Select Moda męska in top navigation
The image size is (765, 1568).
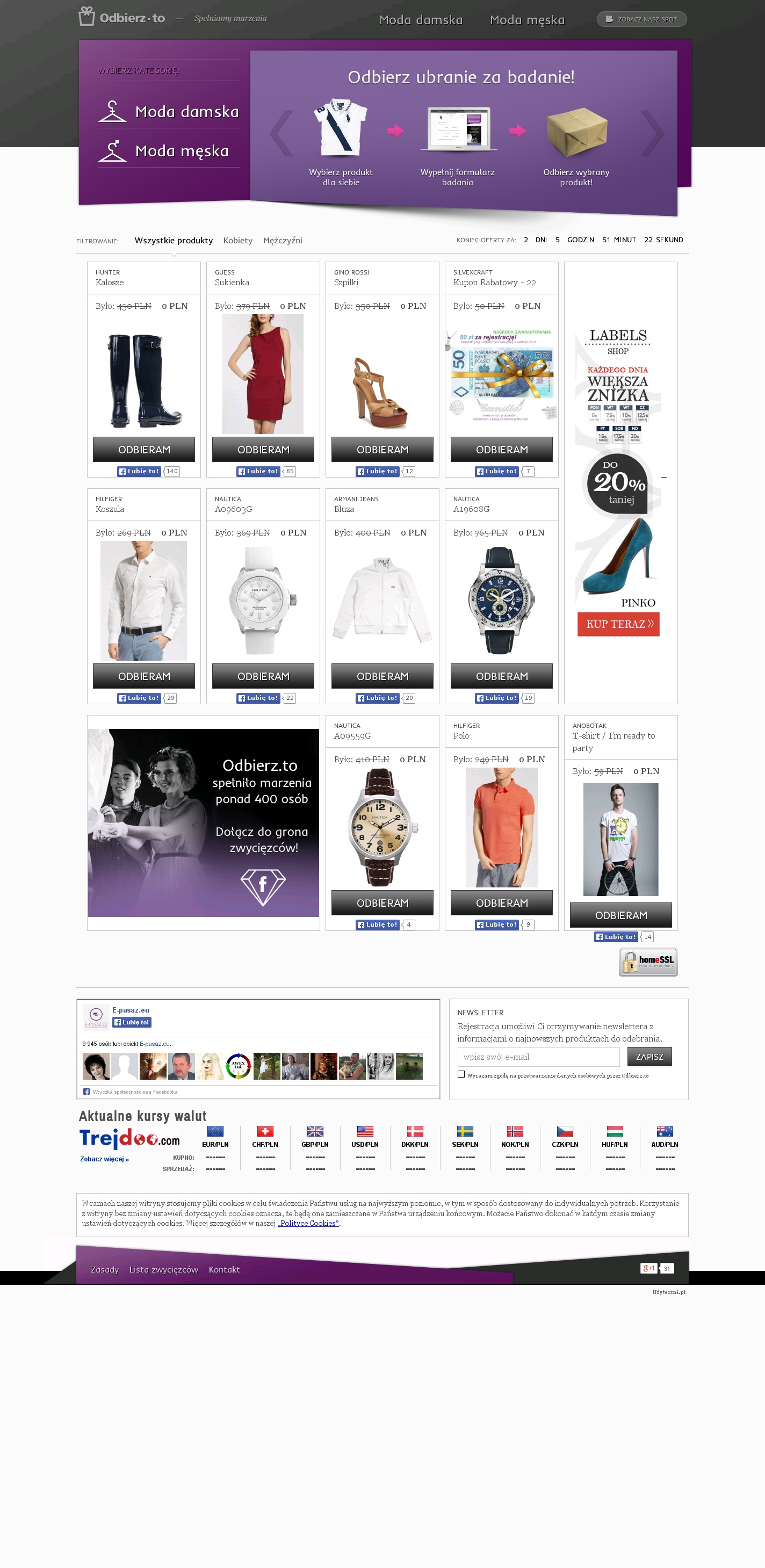[527, 20]
